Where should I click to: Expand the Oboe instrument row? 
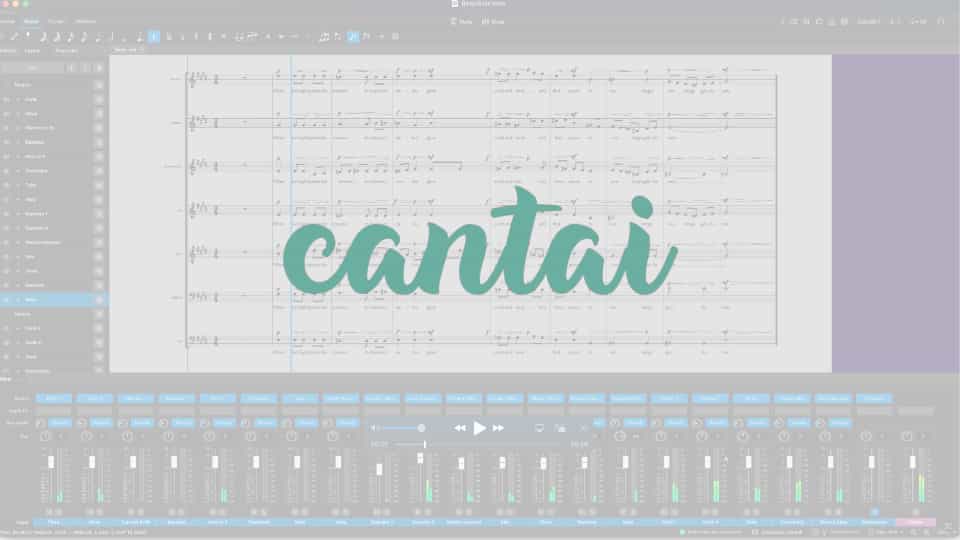(18, 114)
